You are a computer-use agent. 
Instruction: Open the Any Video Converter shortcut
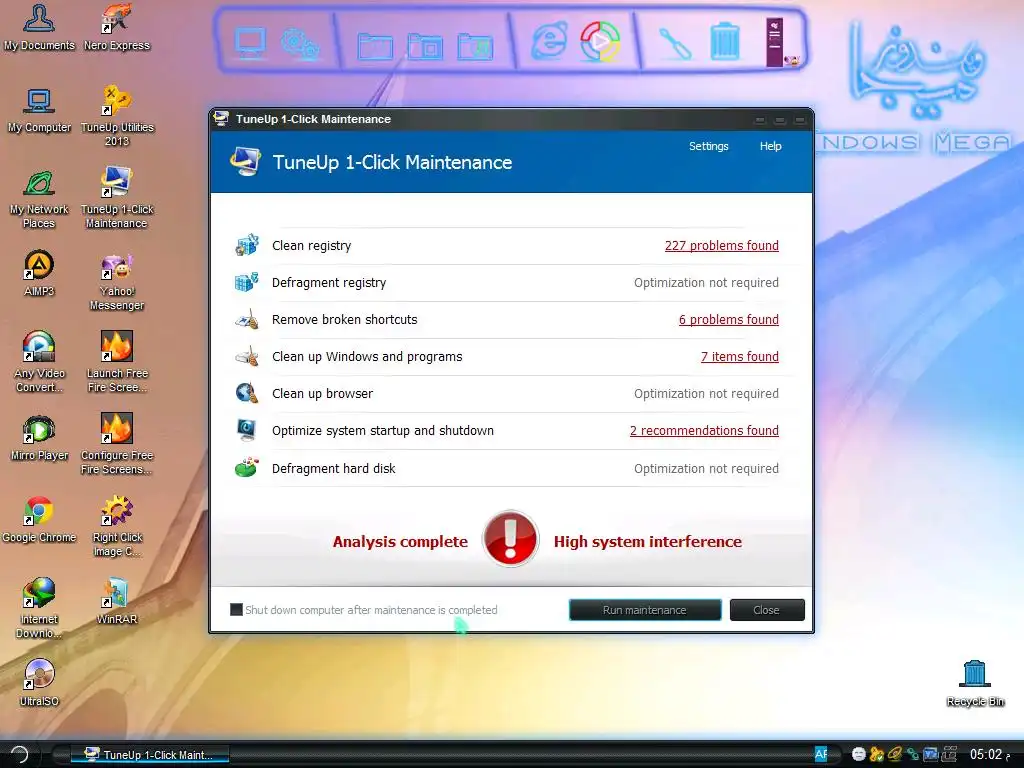[x=39, y=362]
